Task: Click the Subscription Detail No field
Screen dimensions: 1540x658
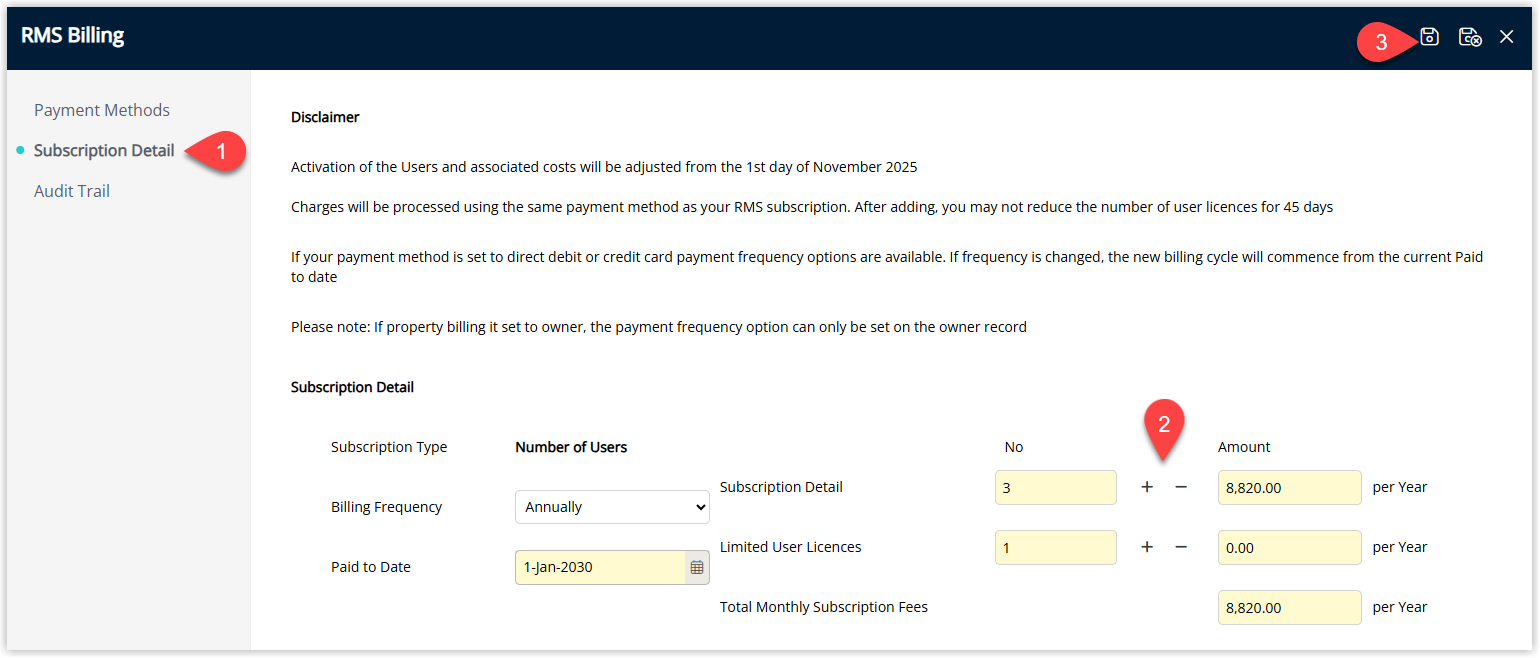Action: [x=1056, y=487]
